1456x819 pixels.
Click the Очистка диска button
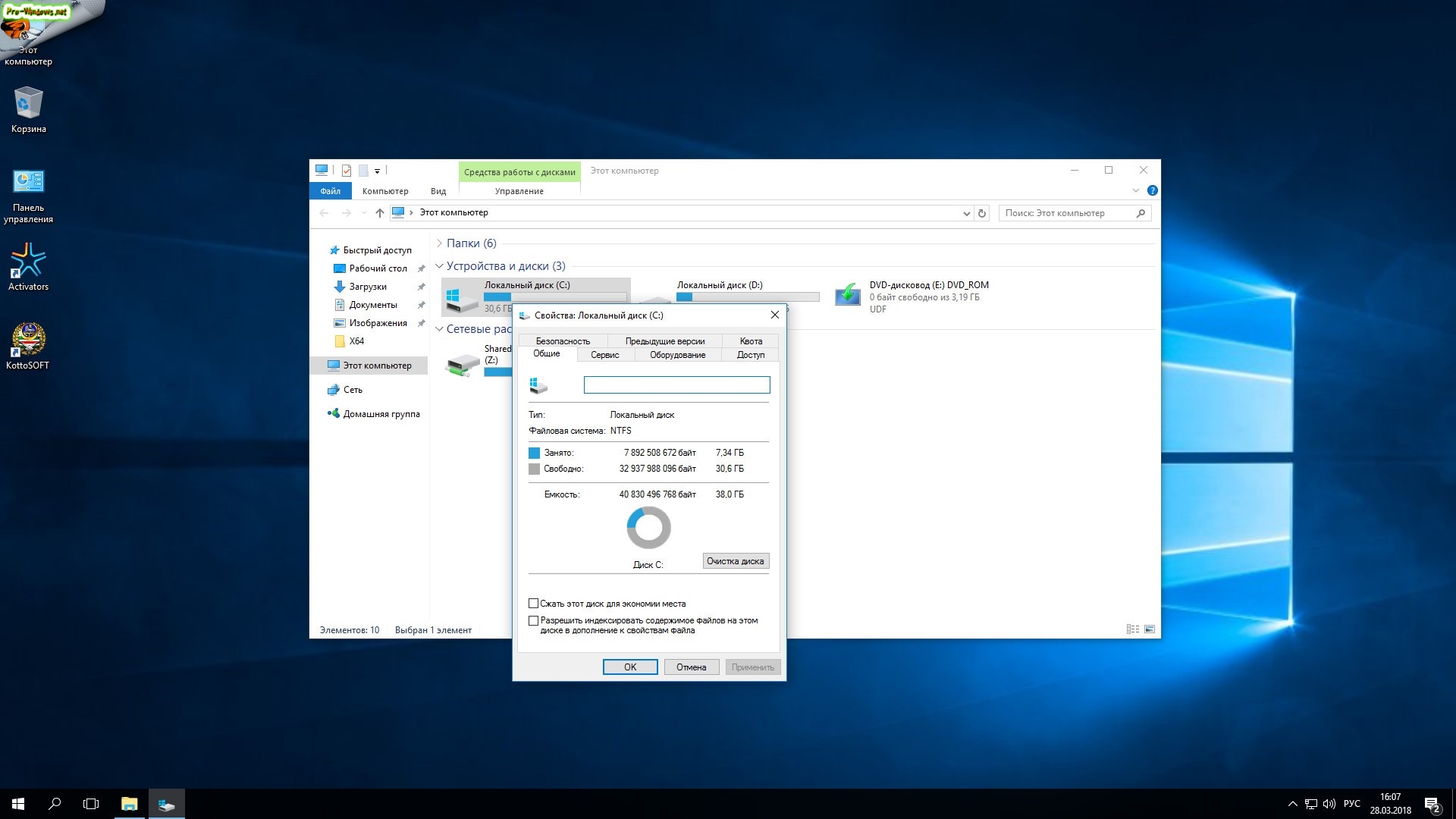click(x=736, y=561)
